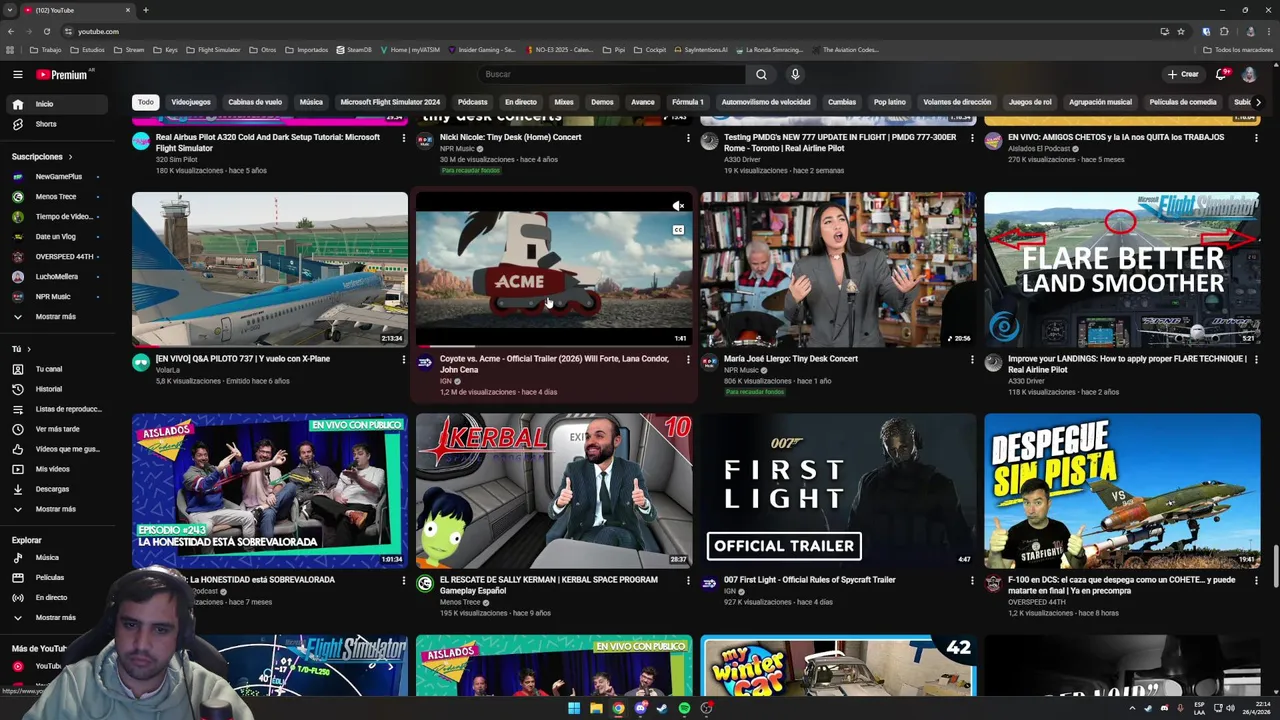The width and height of the screenshot is (1280, 720).
Task: Open the Flight Simulator bookmark folder
Action: point(213,50)
